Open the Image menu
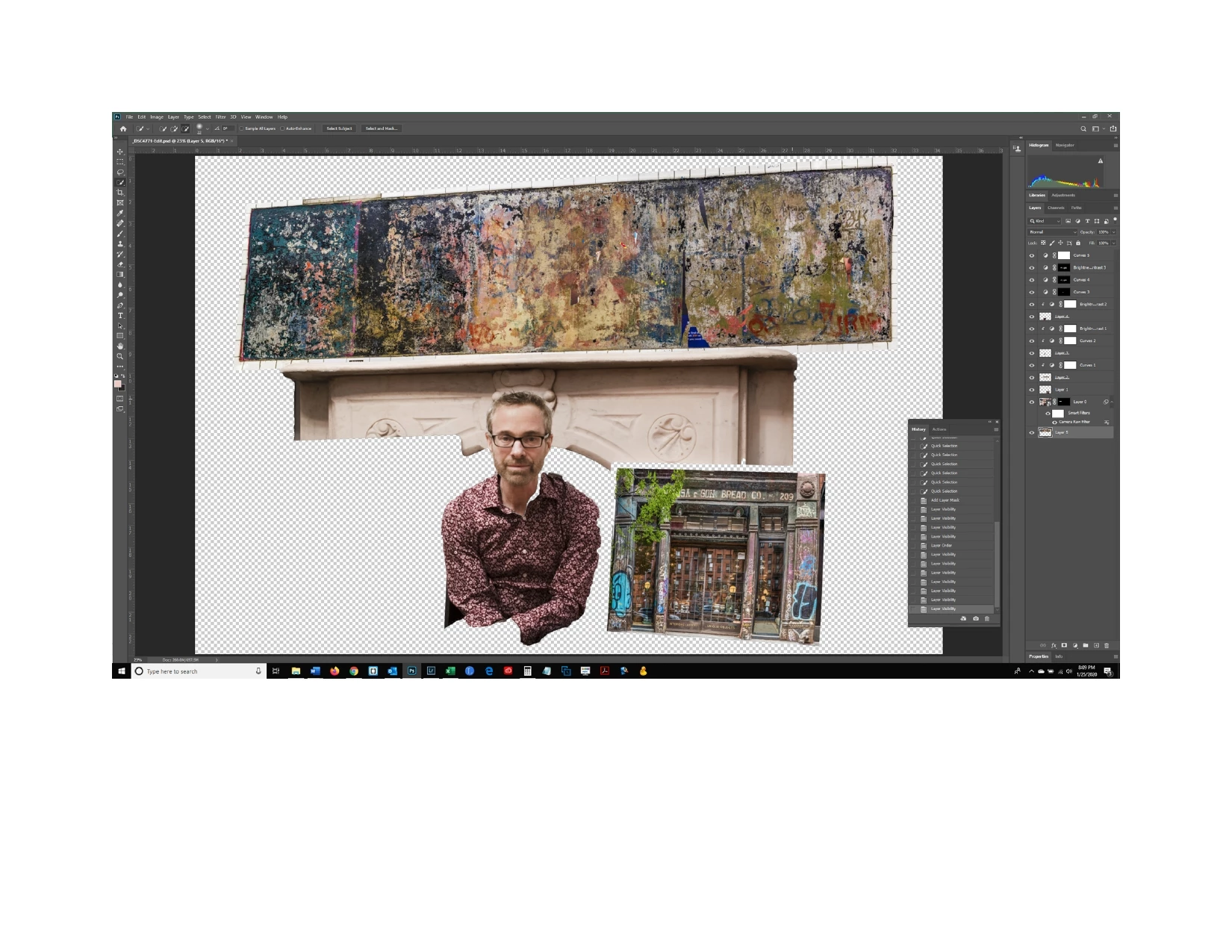 pos(157,116)
